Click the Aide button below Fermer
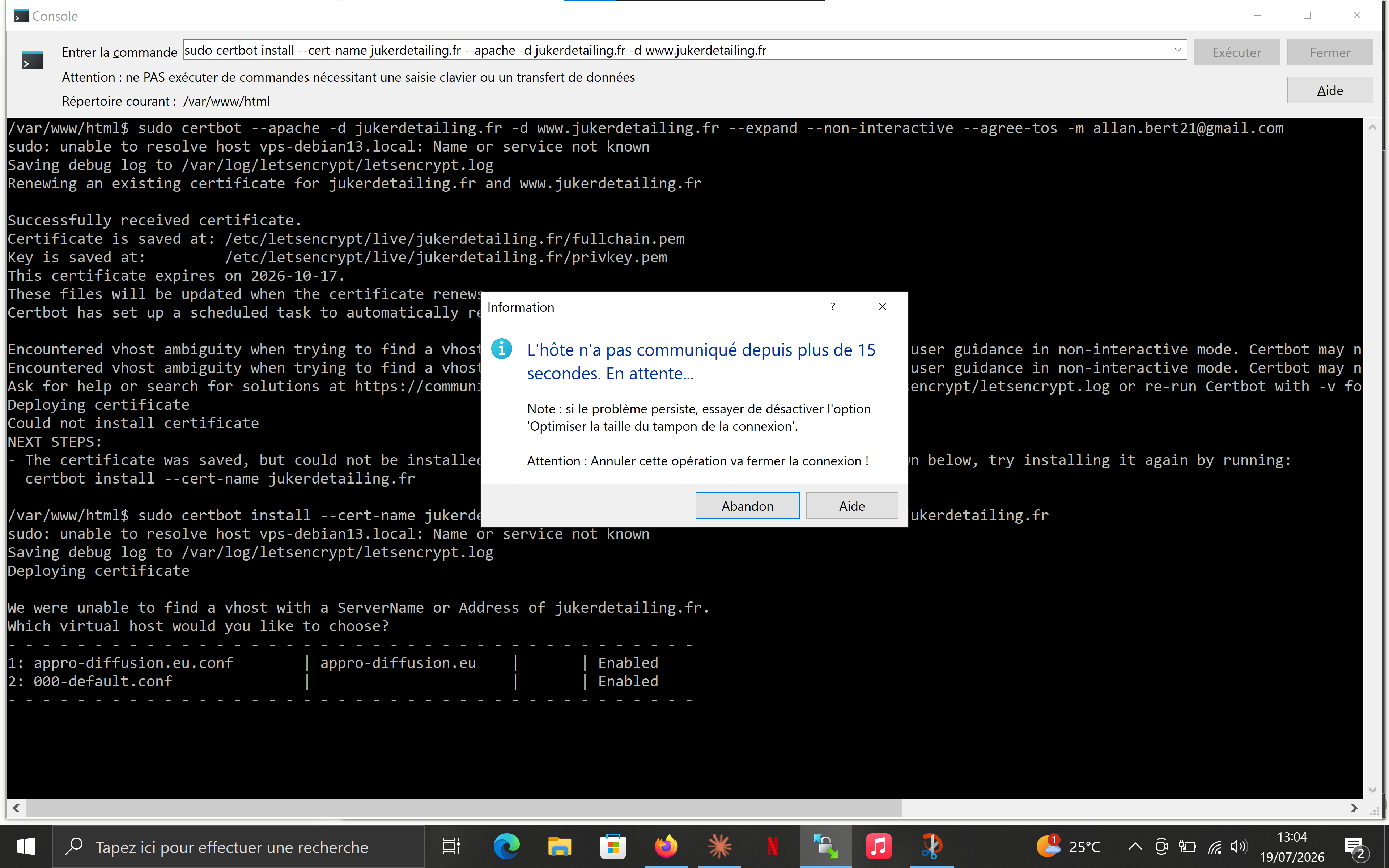The width and height of the screenshot is (1389, 868). pos(1330,90)
